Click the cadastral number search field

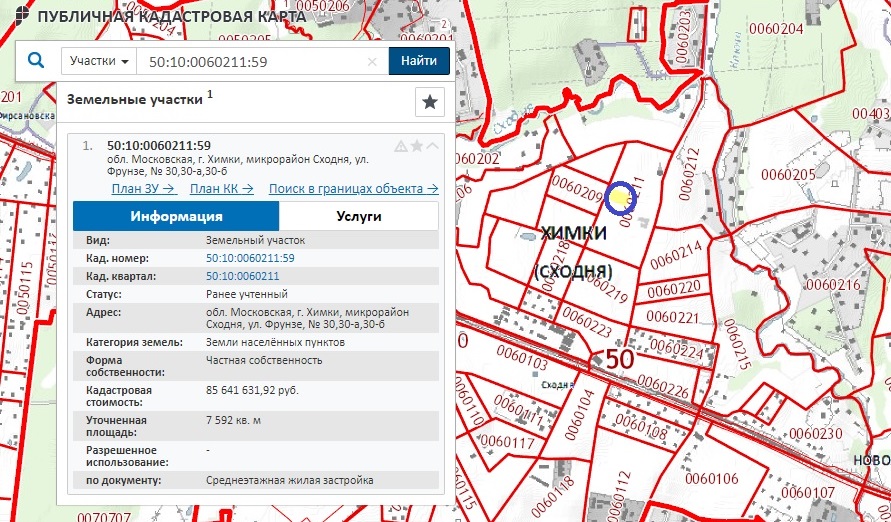250,61
